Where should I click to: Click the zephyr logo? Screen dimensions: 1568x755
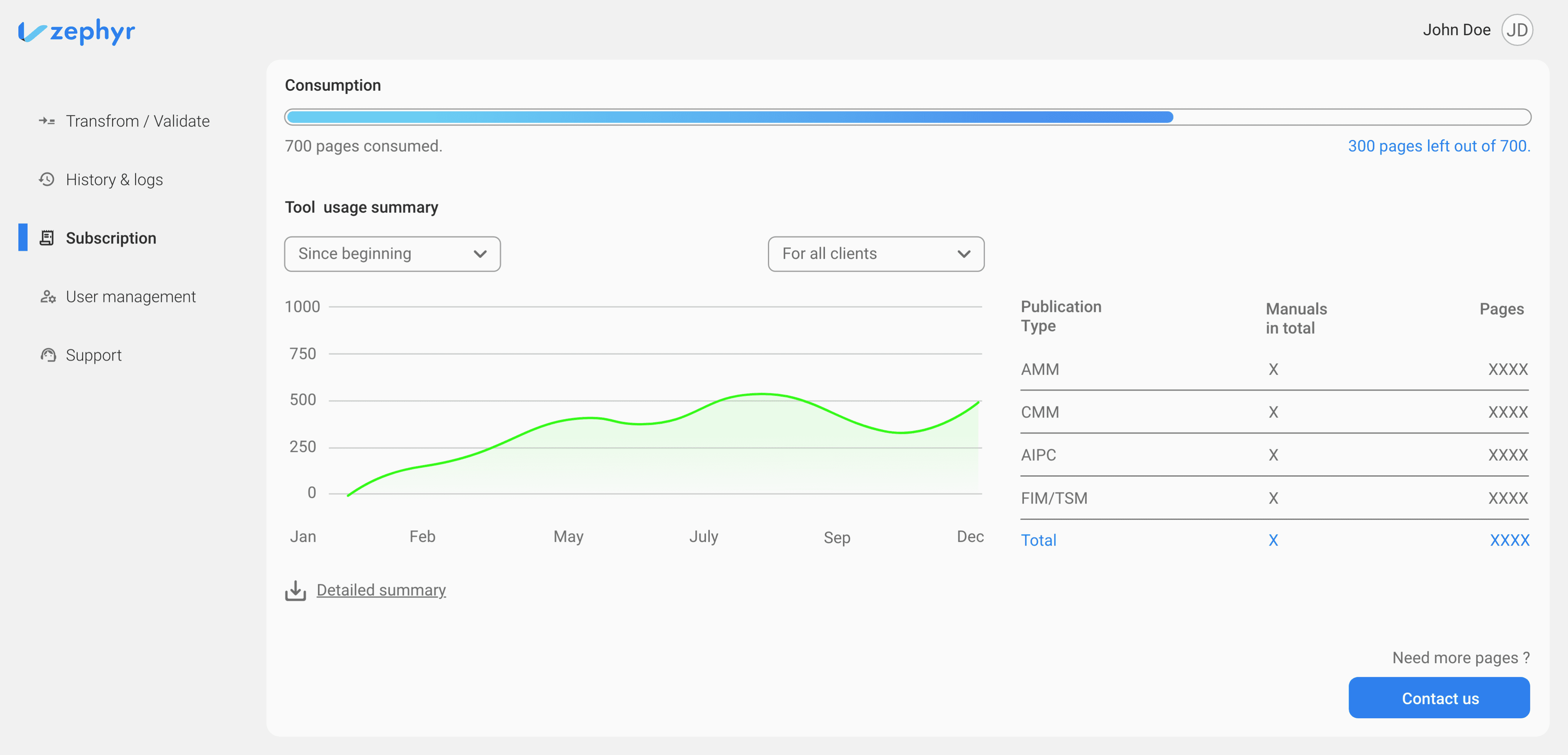coord(77,32)
